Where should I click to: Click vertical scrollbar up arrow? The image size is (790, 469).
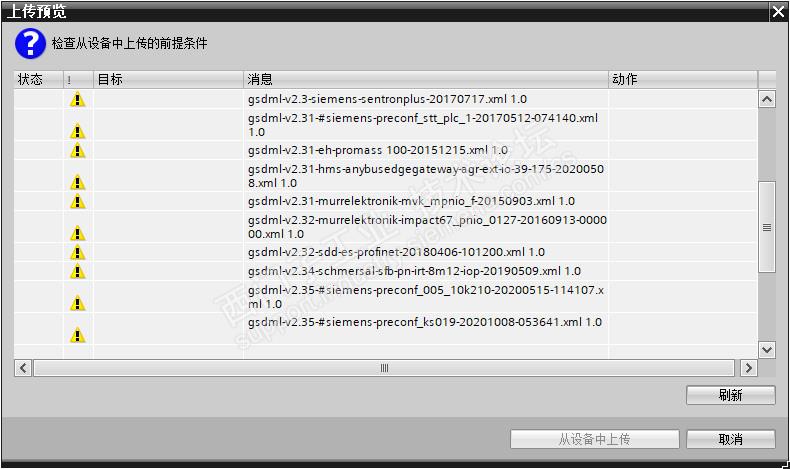pyautogui.click(x=767, y=99)
